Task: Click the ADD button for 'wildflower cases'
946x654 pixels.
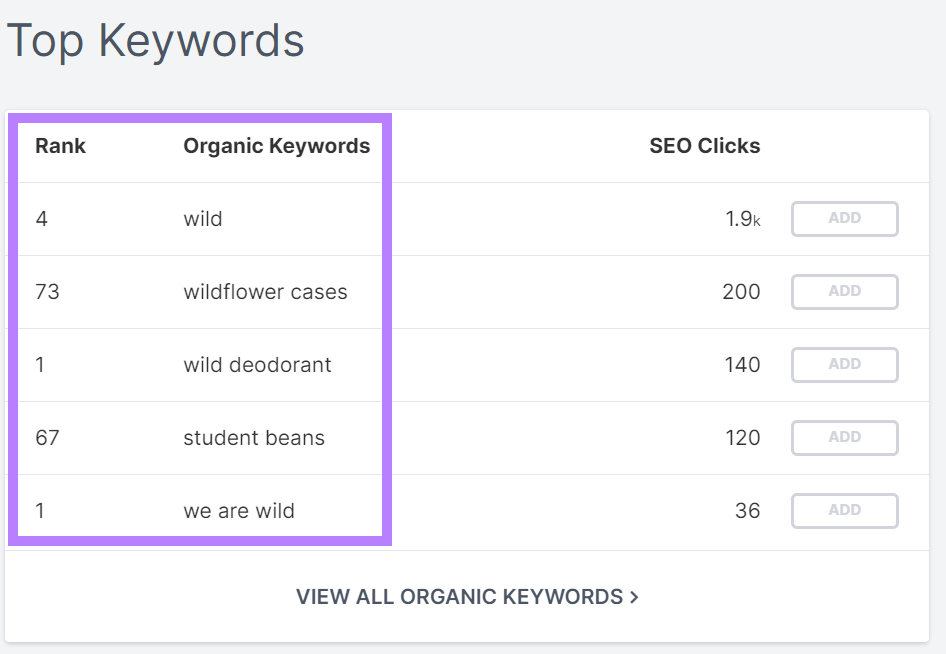Action: pos(844,291)
